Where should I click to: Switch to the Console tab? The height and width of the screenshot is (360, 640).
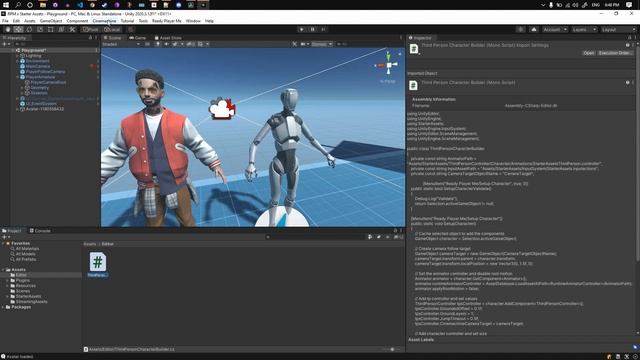(40, 231)
